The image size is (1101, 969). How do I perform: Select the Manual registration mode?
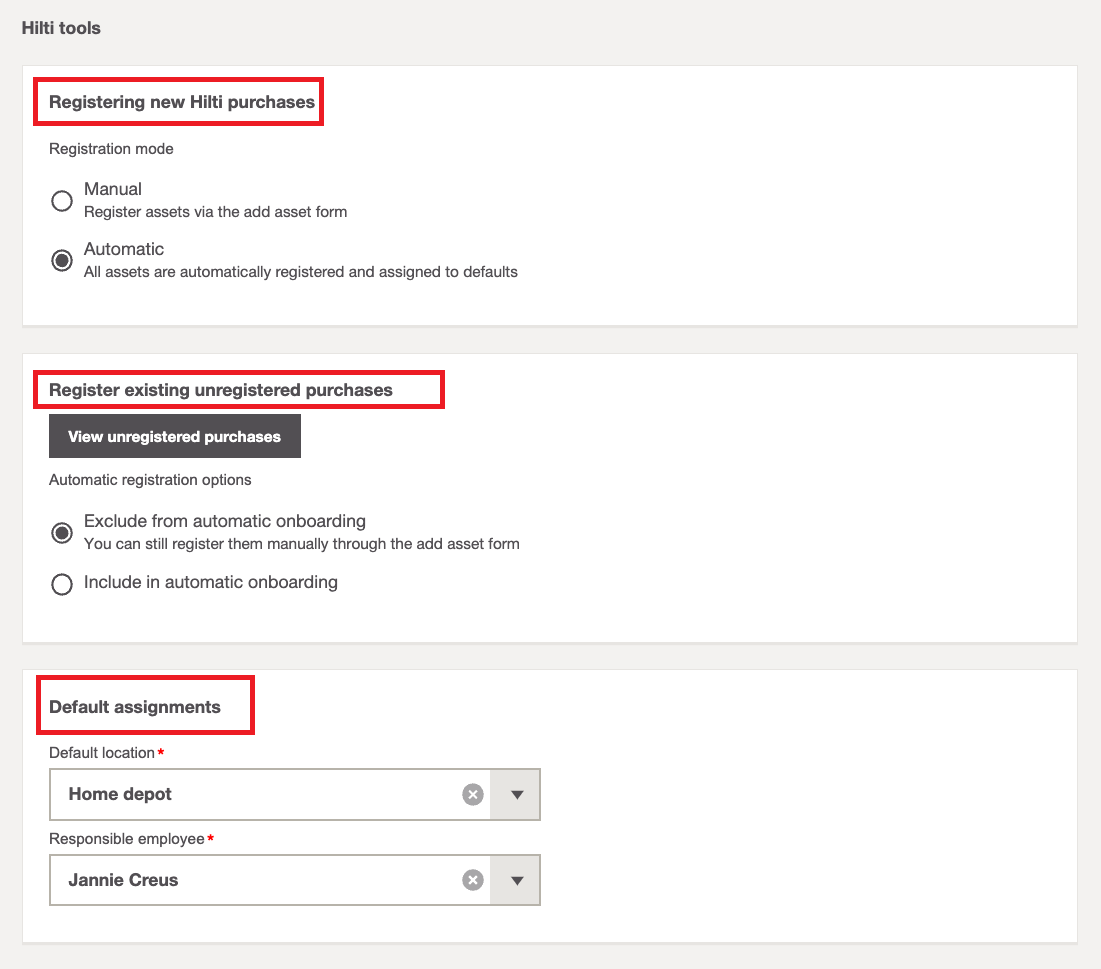(62, 201)
